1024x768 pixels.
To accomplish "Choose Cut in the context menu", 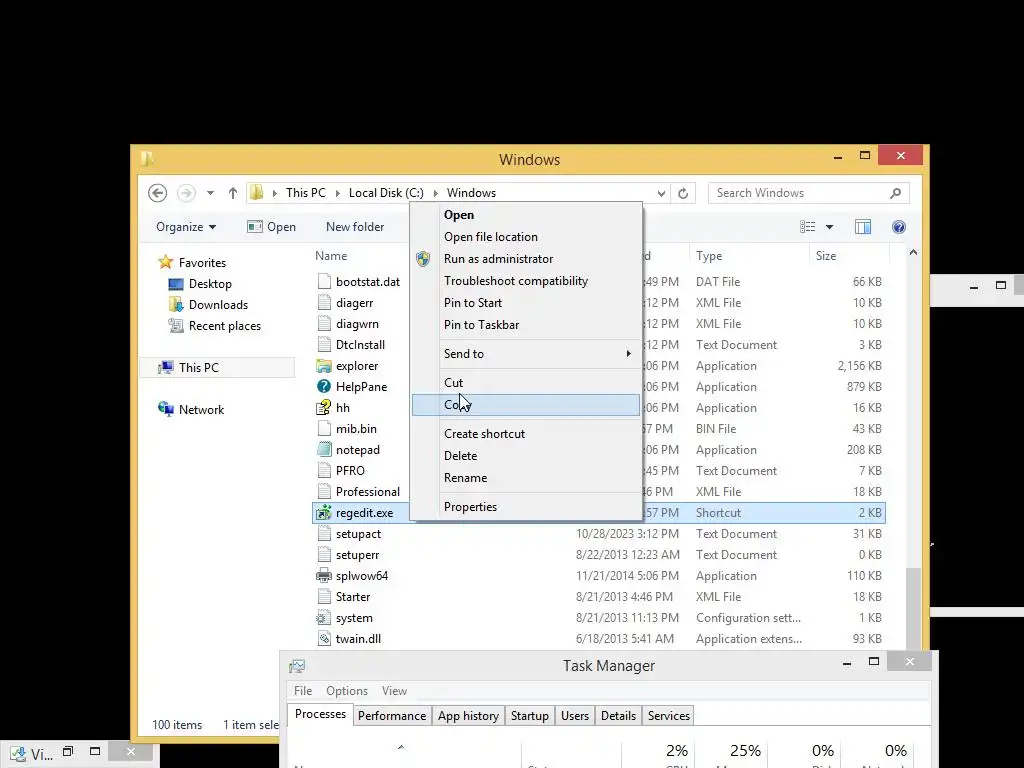I will tap(526, 383).
